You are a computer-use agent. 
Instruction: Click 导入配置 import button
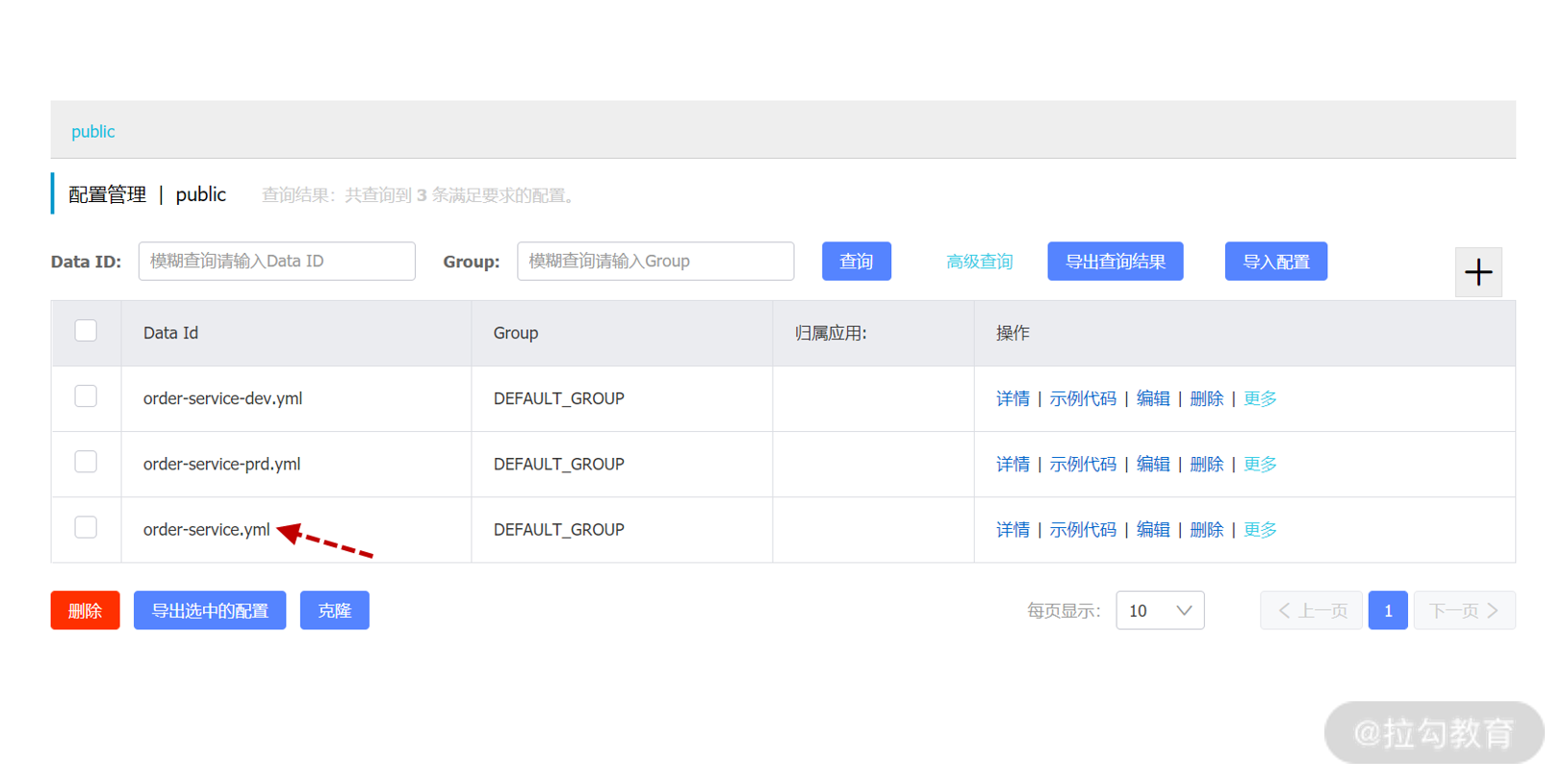click(x=1276, y=261)
